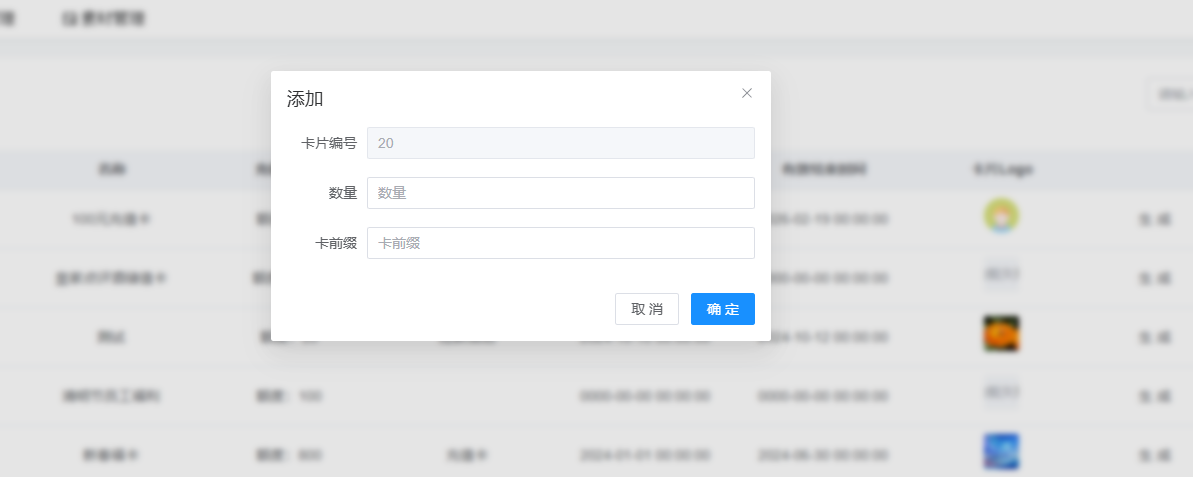Image resolution: width=1193 pixels, height=477 pixels.
Task: Click the disabled 卡片编号 field showing 20
Action: pos(560,143)
